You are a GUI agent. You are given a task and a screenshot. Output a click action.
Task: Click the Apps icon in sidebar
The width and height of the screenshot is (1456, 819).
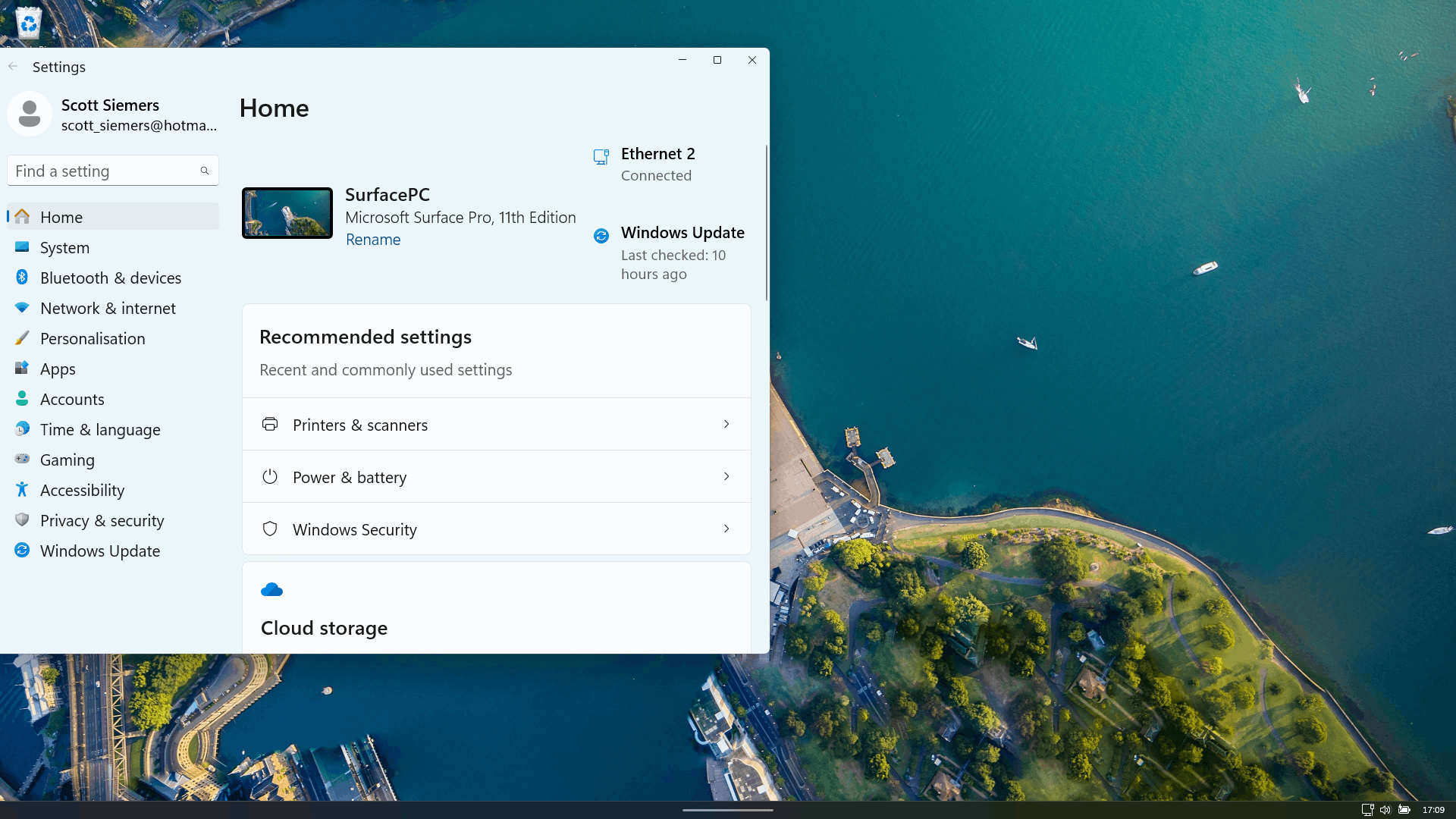tap(22, 369)
